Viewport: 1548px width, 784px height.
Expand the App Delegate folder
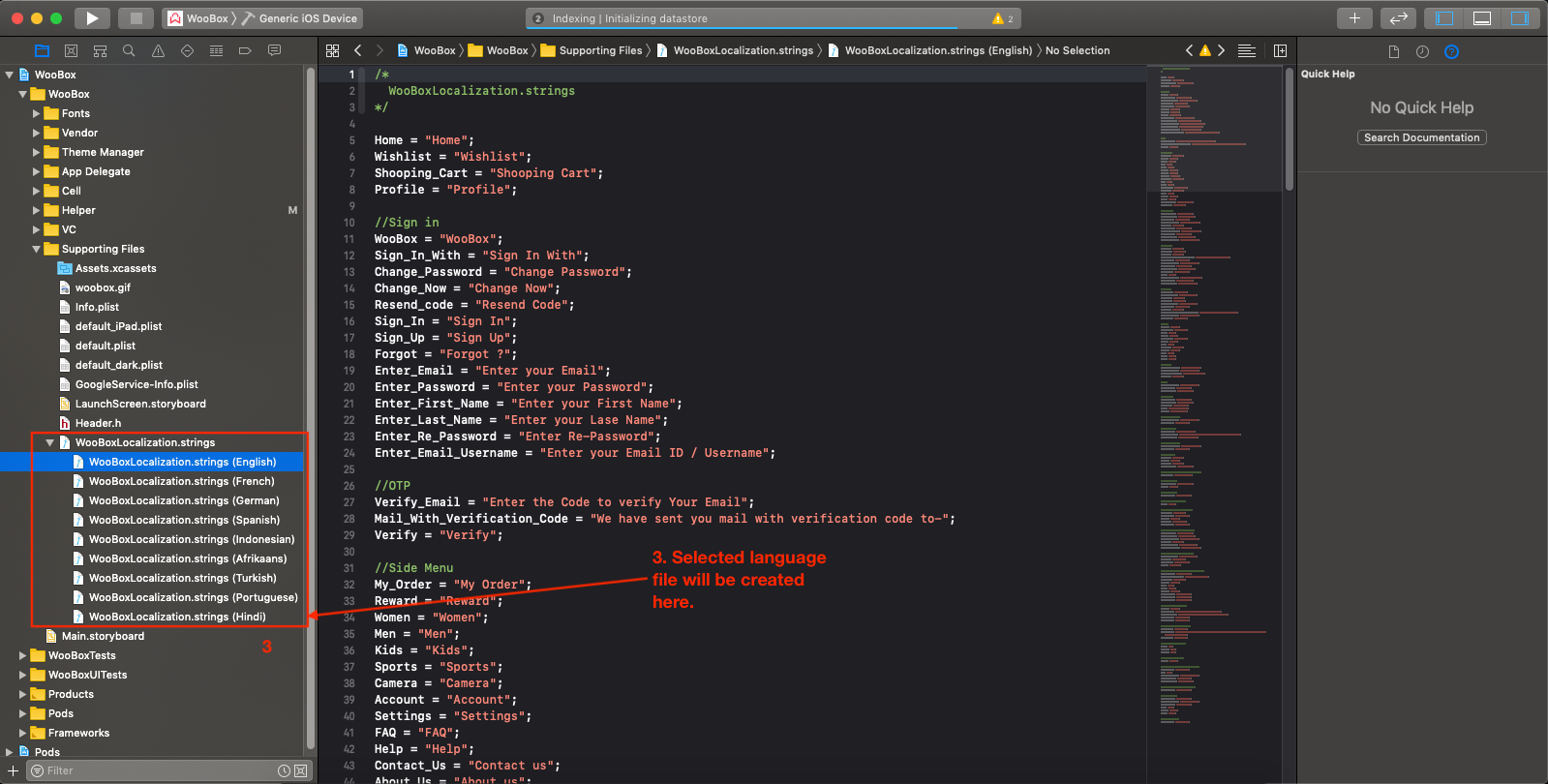tap(36, 171)
